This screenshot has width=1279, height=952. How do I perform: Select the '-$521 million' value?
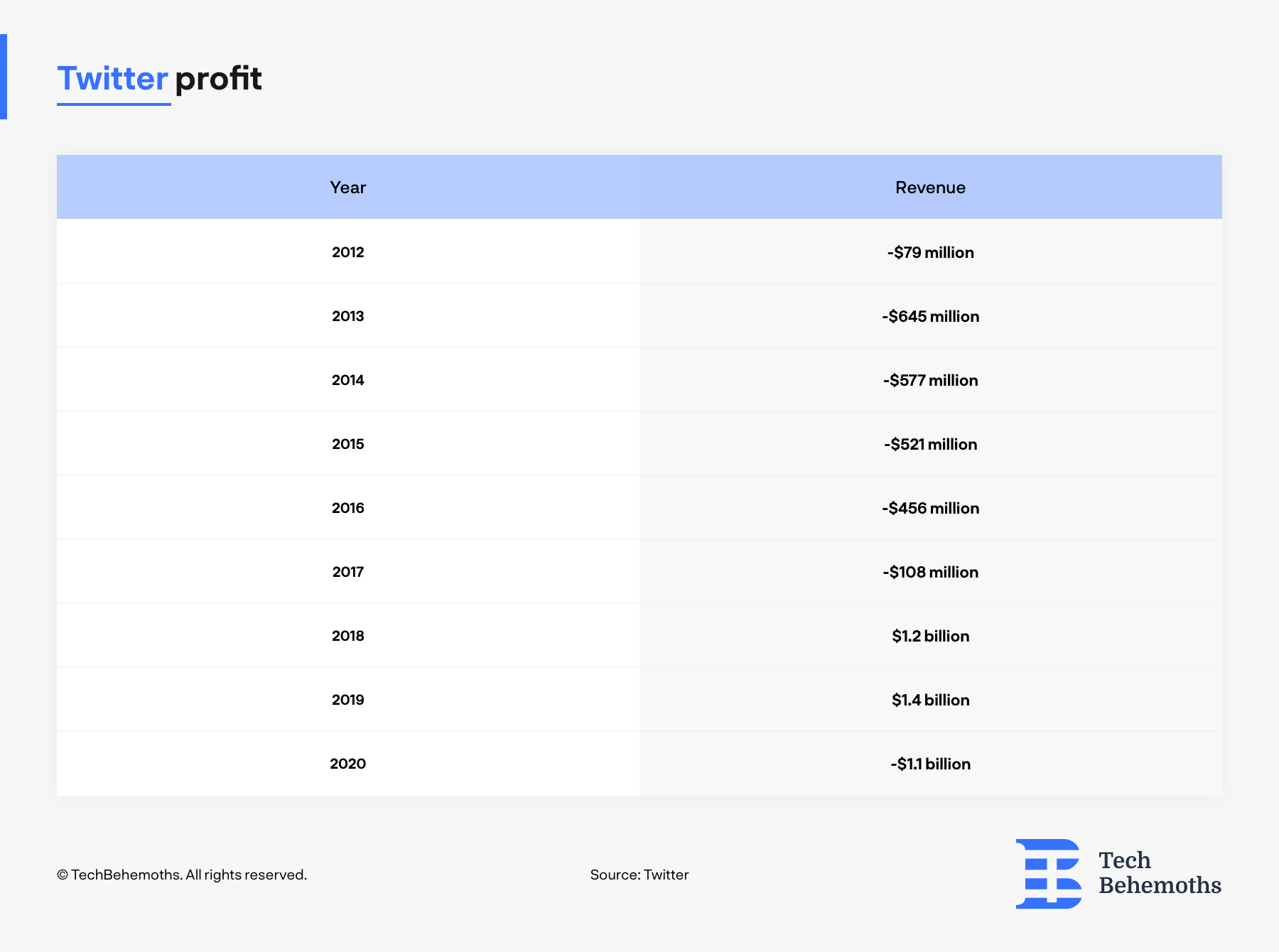coord(931,444)
